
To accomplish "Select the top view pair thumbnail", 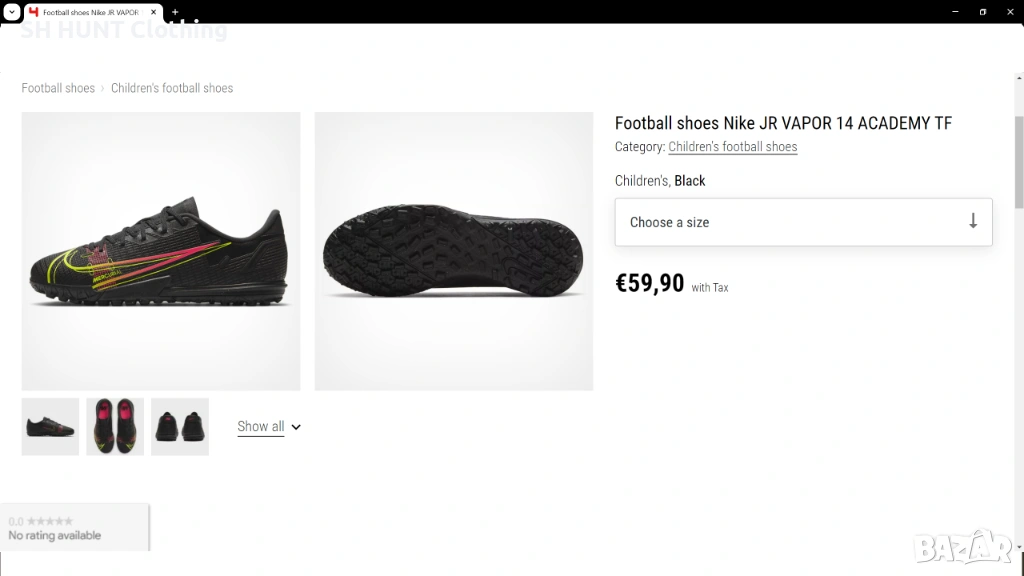I will pyautogui.click(x=115, y=427).
